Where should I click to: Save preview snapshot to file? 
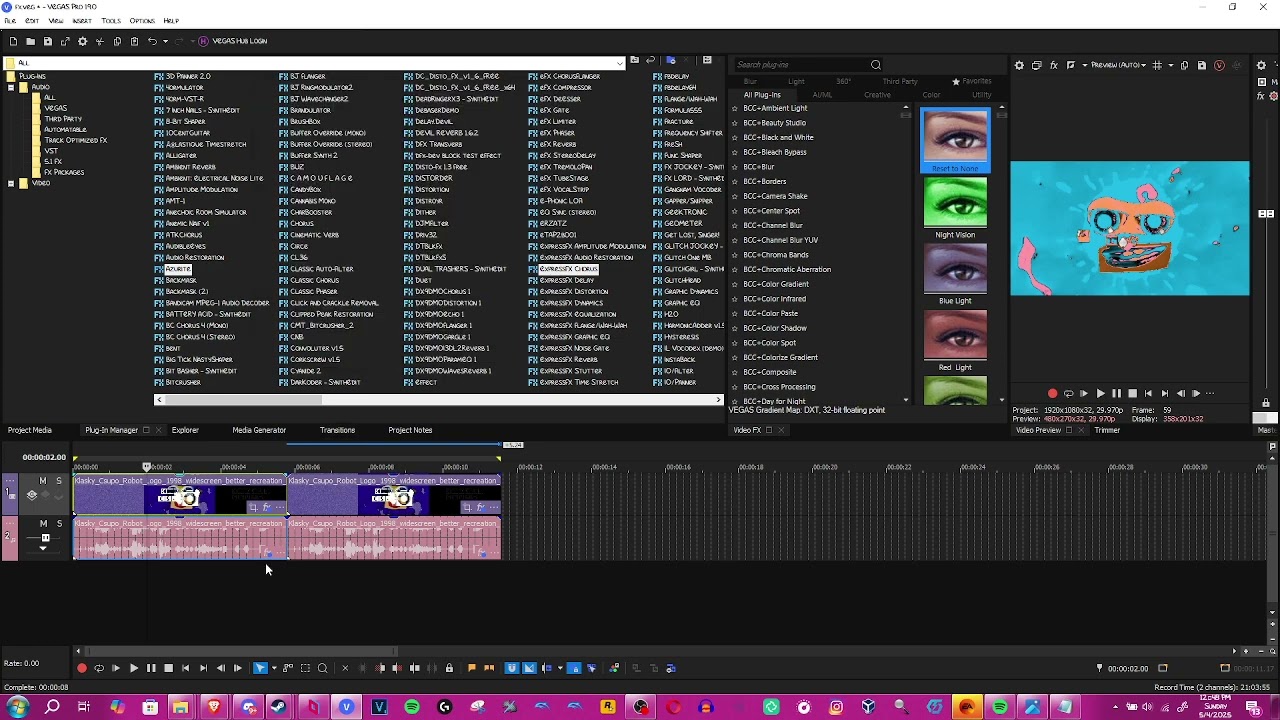pyautogui.click(x=1202, y=65)
